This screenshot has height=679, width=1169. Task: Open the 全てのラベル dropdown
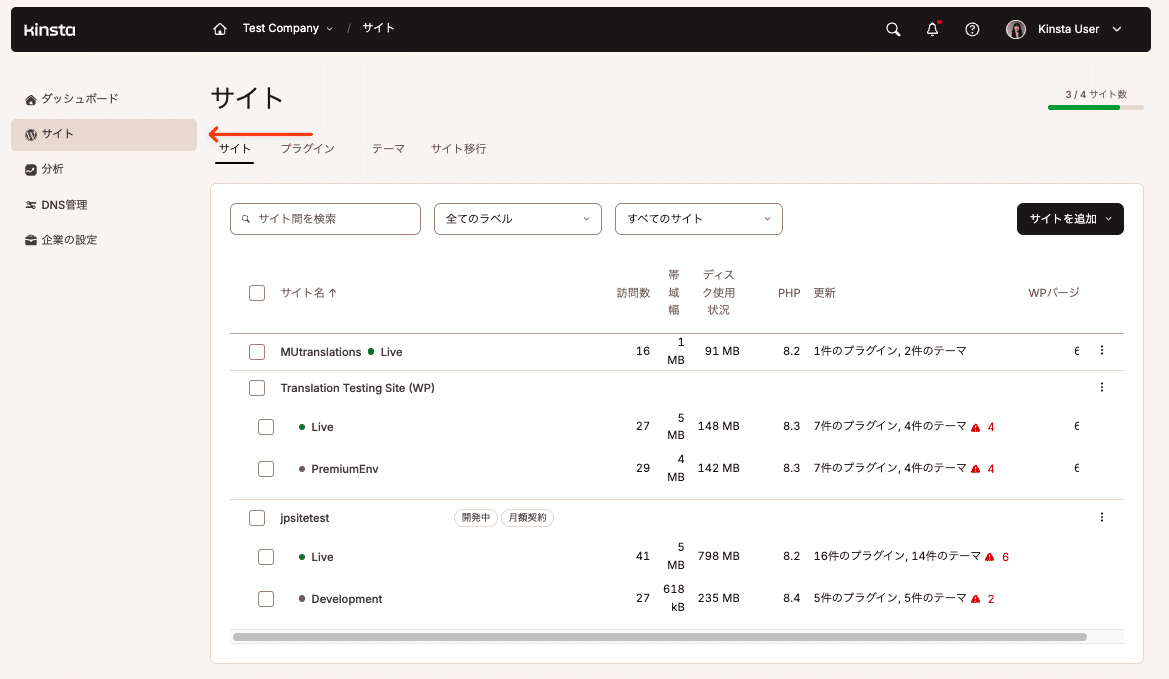tap(517, 218)
